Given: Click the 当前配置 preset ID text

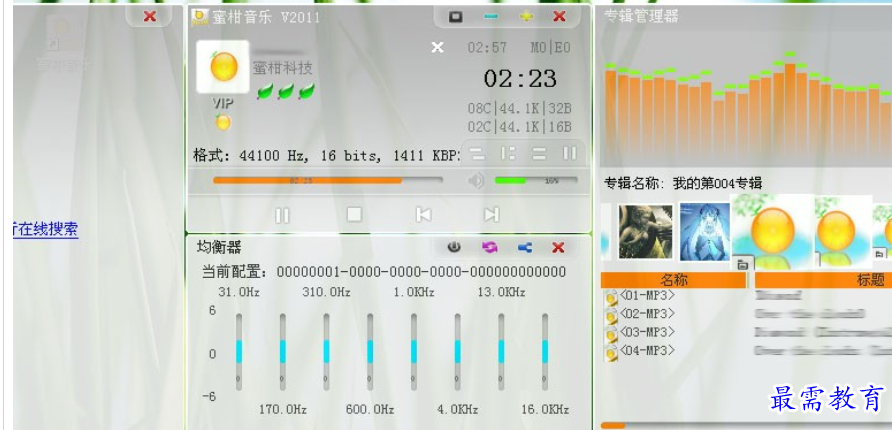Looking at the screenshot, I should coord(422,272).
